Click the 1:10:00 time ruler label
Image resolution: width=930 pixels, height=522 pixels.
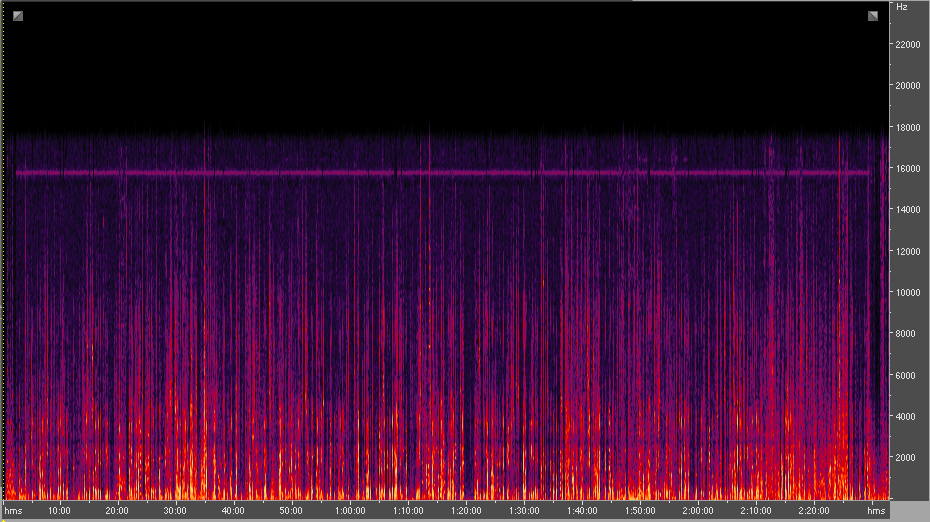[408, 511]
